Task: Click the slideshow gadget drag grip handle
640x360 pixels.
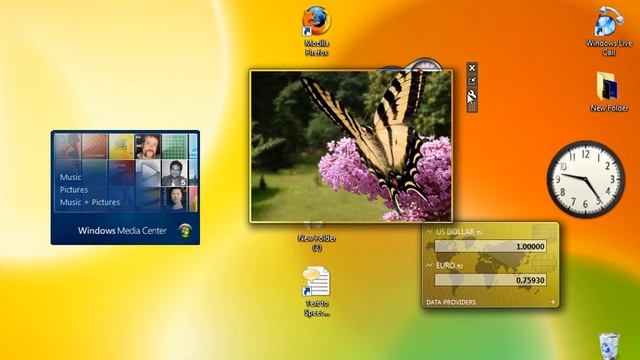Action: (472, 107)
